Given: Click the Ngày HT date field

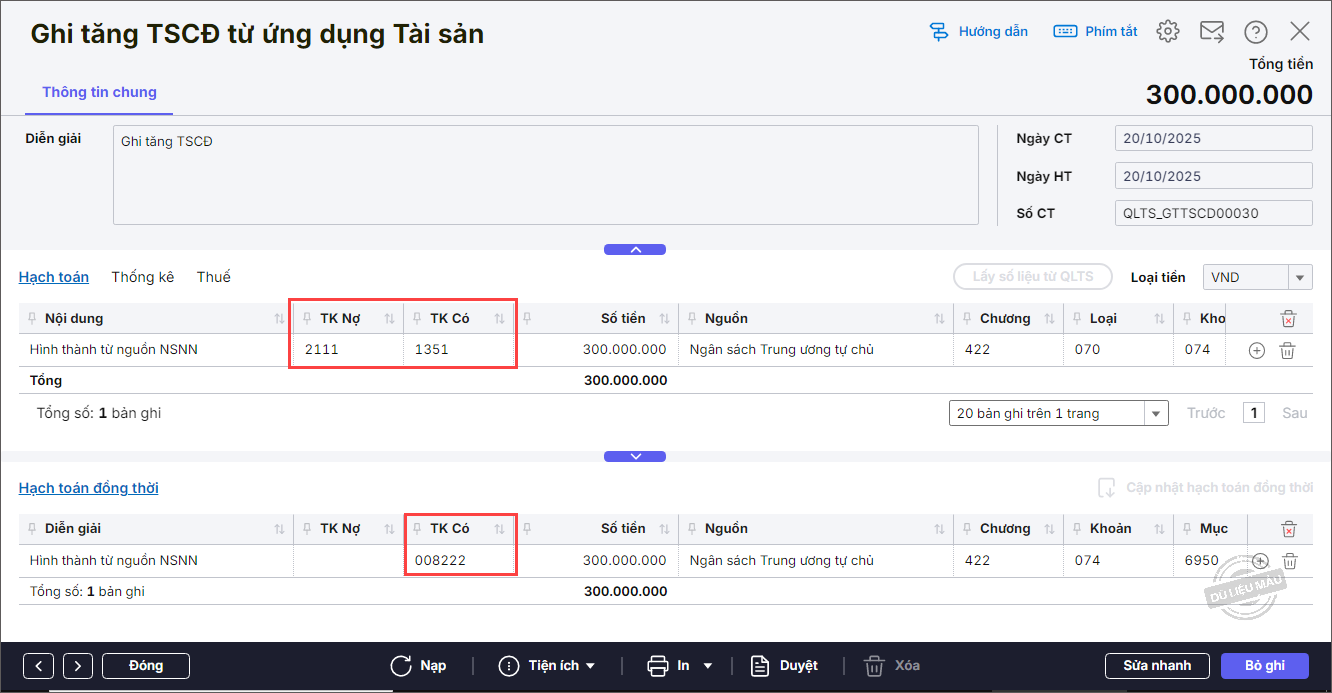Looking at the screenshot, I should pyautogui.click(x=1213, y=176).
